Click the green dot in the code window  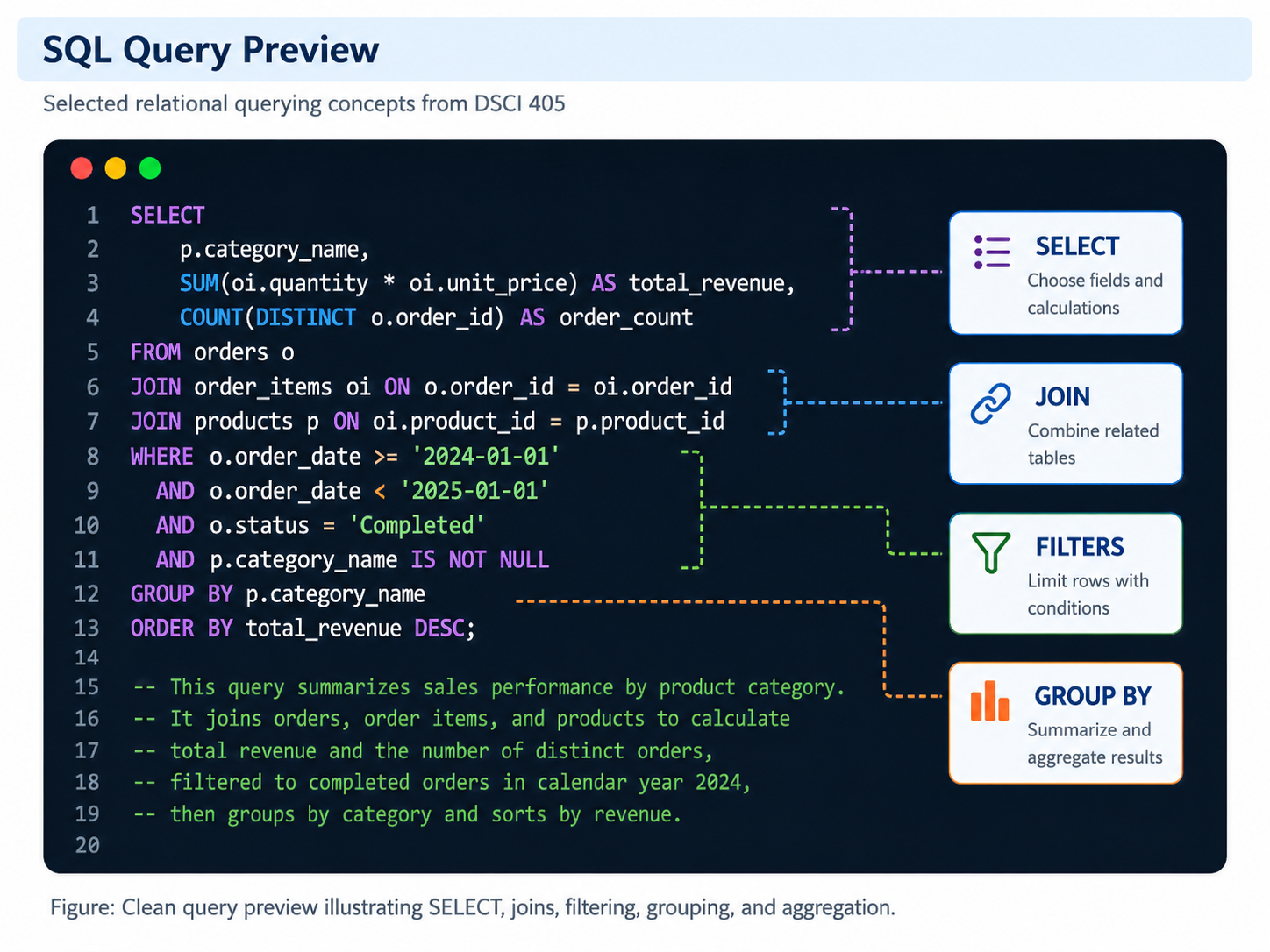150,168
